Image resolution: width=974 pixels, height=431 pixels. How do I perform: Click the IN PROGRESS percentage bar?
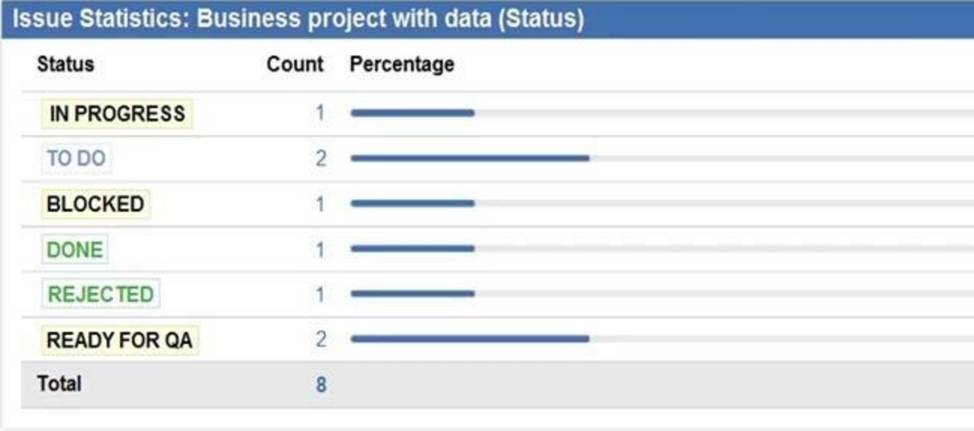(662, 114)
